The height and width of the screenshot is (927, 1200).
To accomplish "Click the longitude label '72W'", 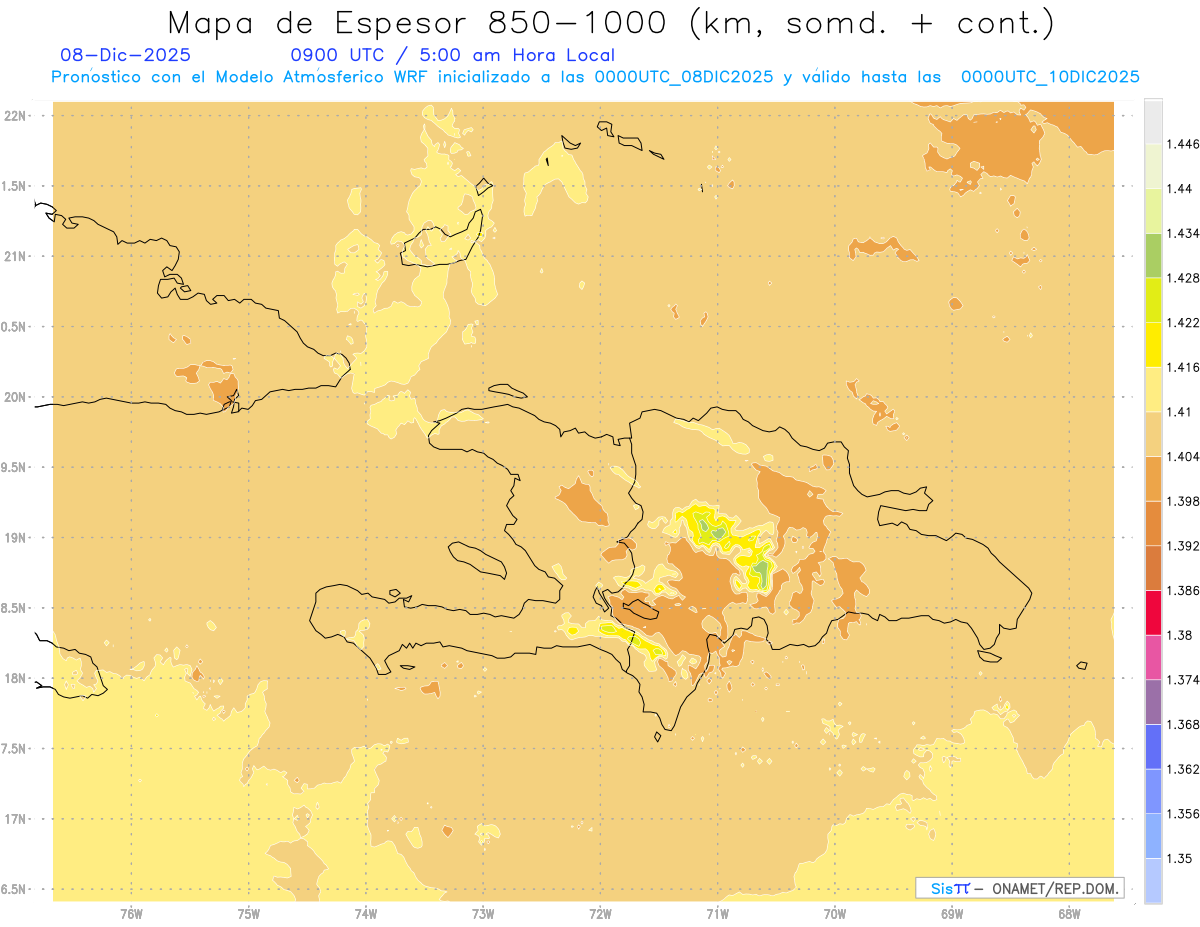I will pyautogui.click(x=601, y=914).
